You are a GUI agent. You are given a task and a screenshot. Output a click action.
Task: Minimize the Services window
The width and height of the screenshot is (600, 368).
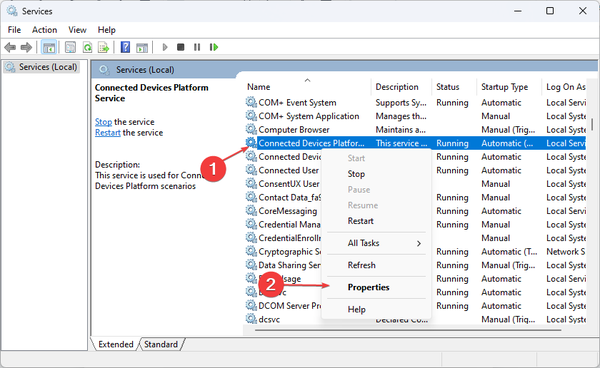click(518, 11)
